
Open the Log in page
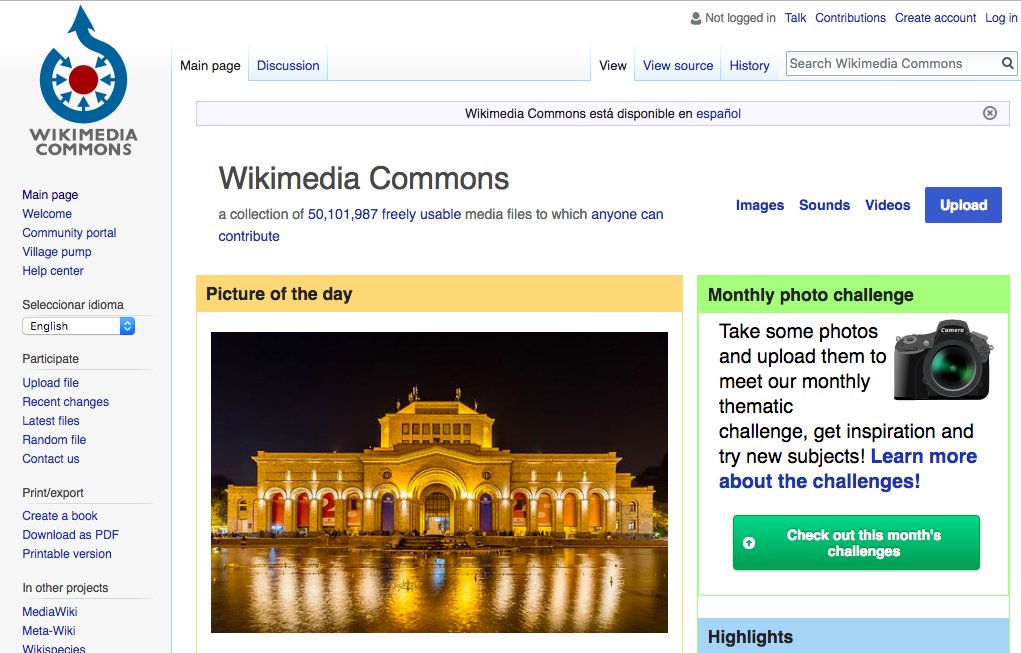click(1001, 17)
